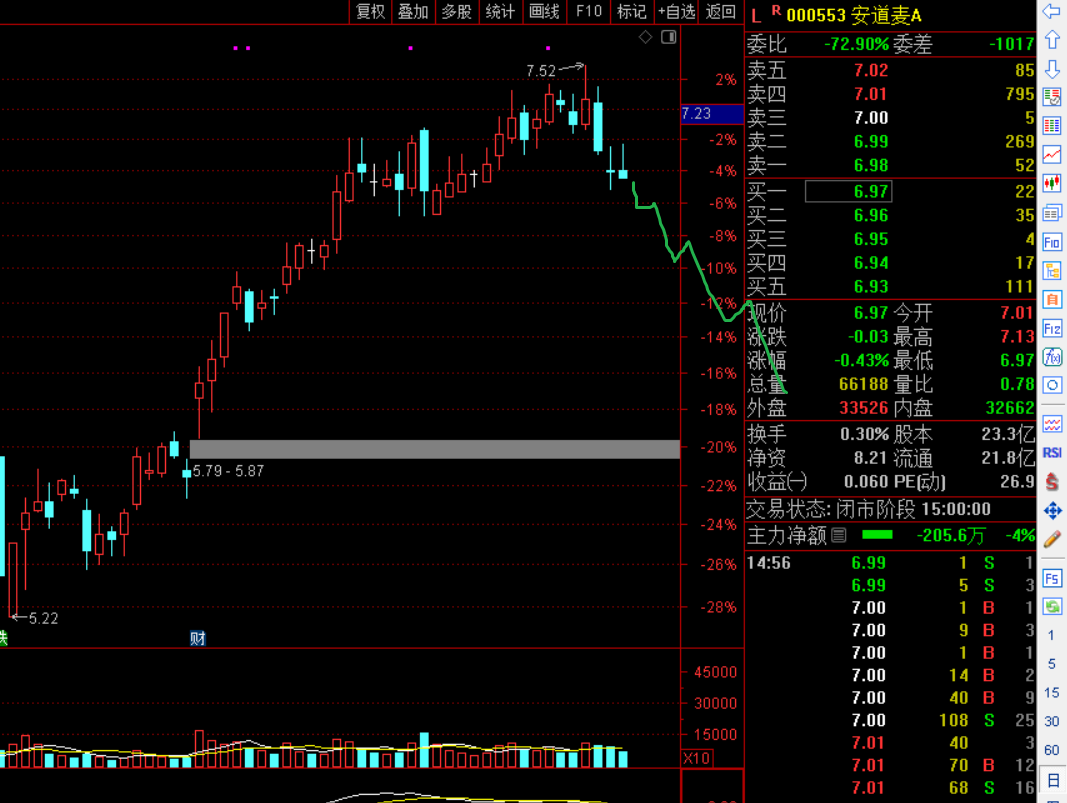Select the 买一 price 6.97 box
Viewport: 1067px width, 803px height.
tap(848, 191)
